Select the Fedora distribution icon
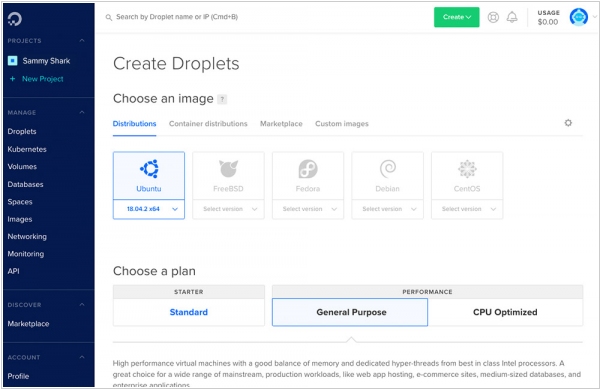The height and width of the screenshot is (389, 600). pyautogui.click(x=308, y=169)
